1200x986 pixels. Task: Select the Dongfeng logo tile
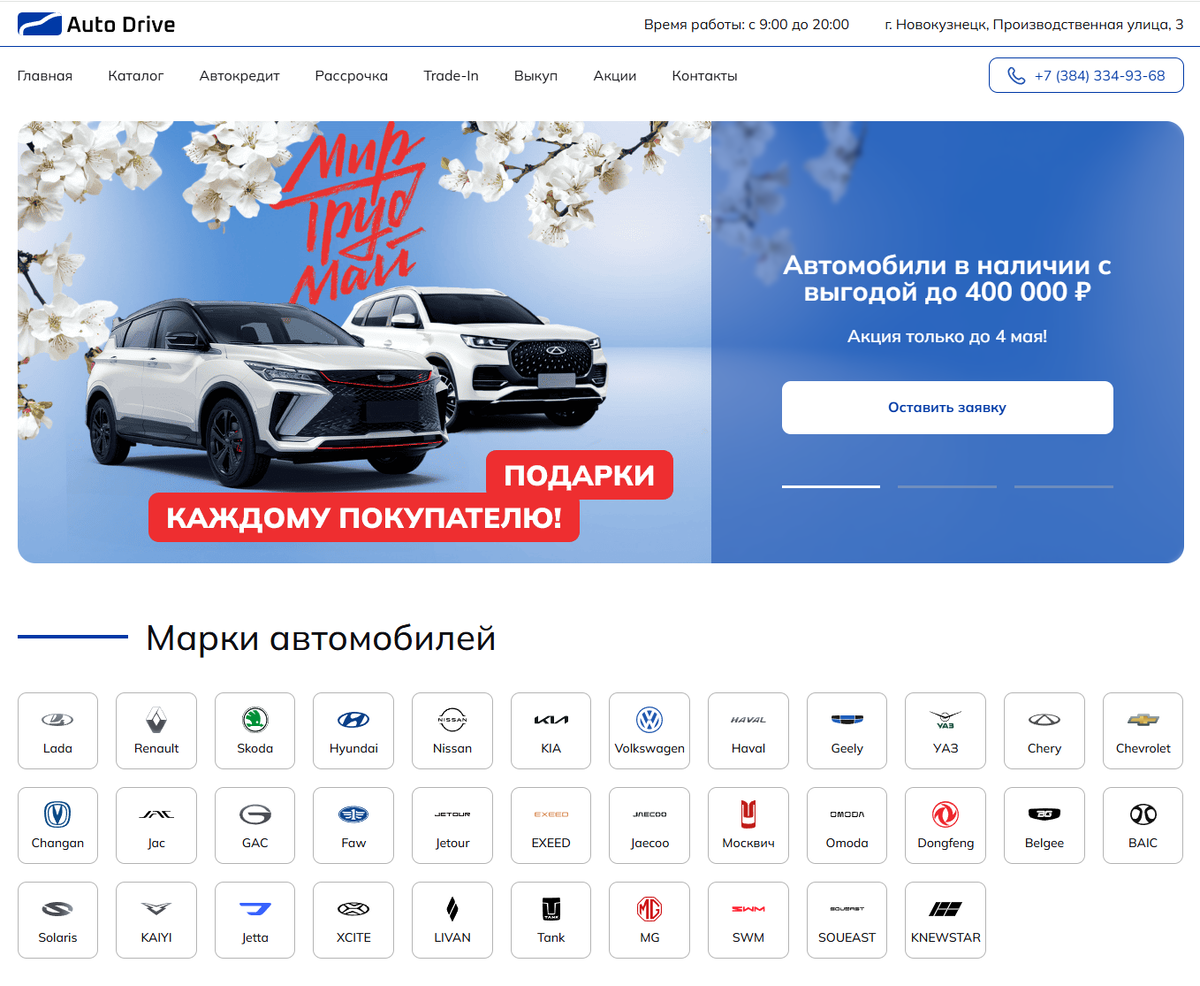tap(945, 825)
